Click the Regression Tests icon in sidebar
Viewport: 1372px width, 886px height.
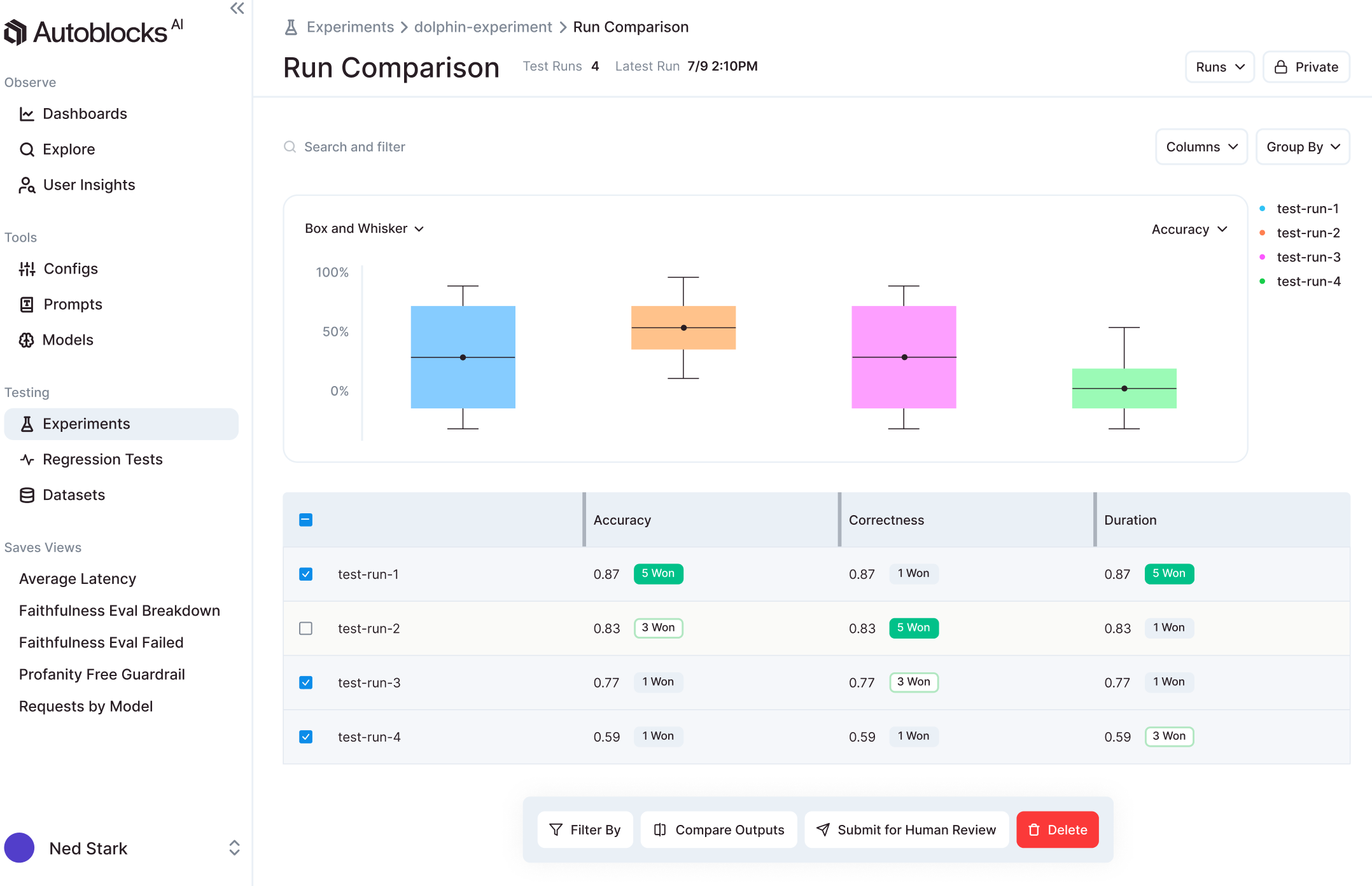[x=27, y=459]
